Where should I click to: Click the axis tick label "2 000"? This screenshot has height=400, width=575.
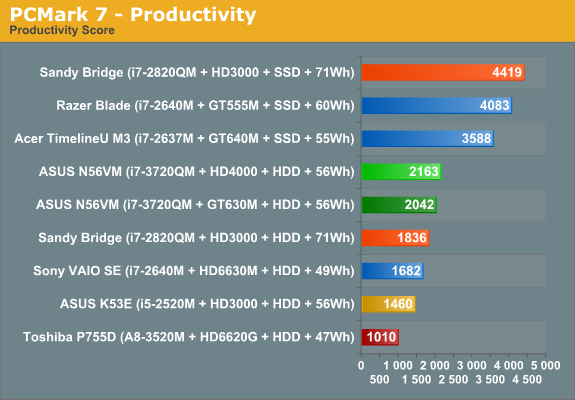435,366
